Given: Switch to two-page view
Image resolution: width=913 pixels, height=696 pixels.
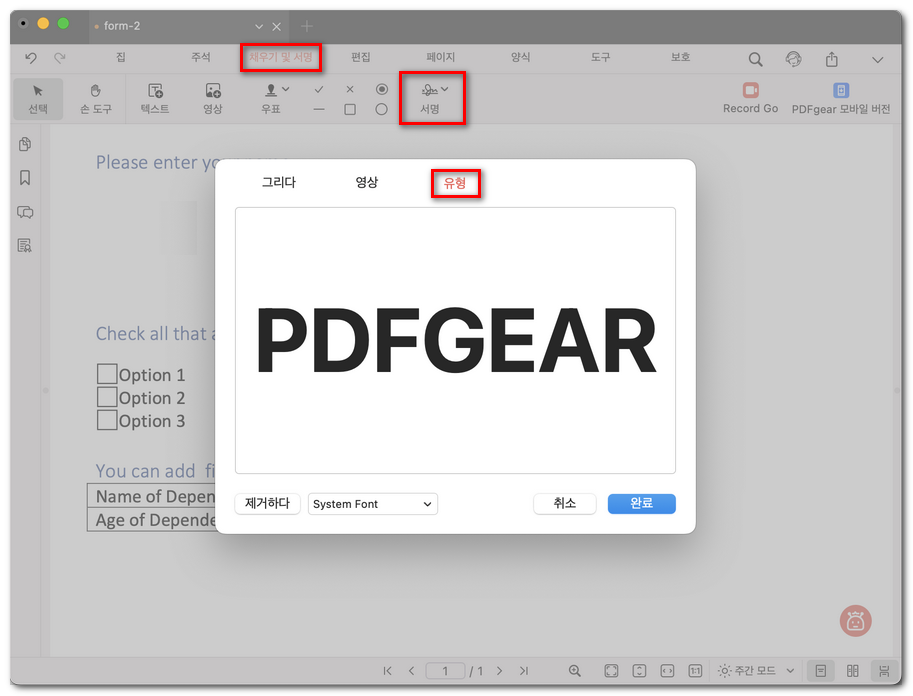Looking at the screenshot, I should [852, 671].
